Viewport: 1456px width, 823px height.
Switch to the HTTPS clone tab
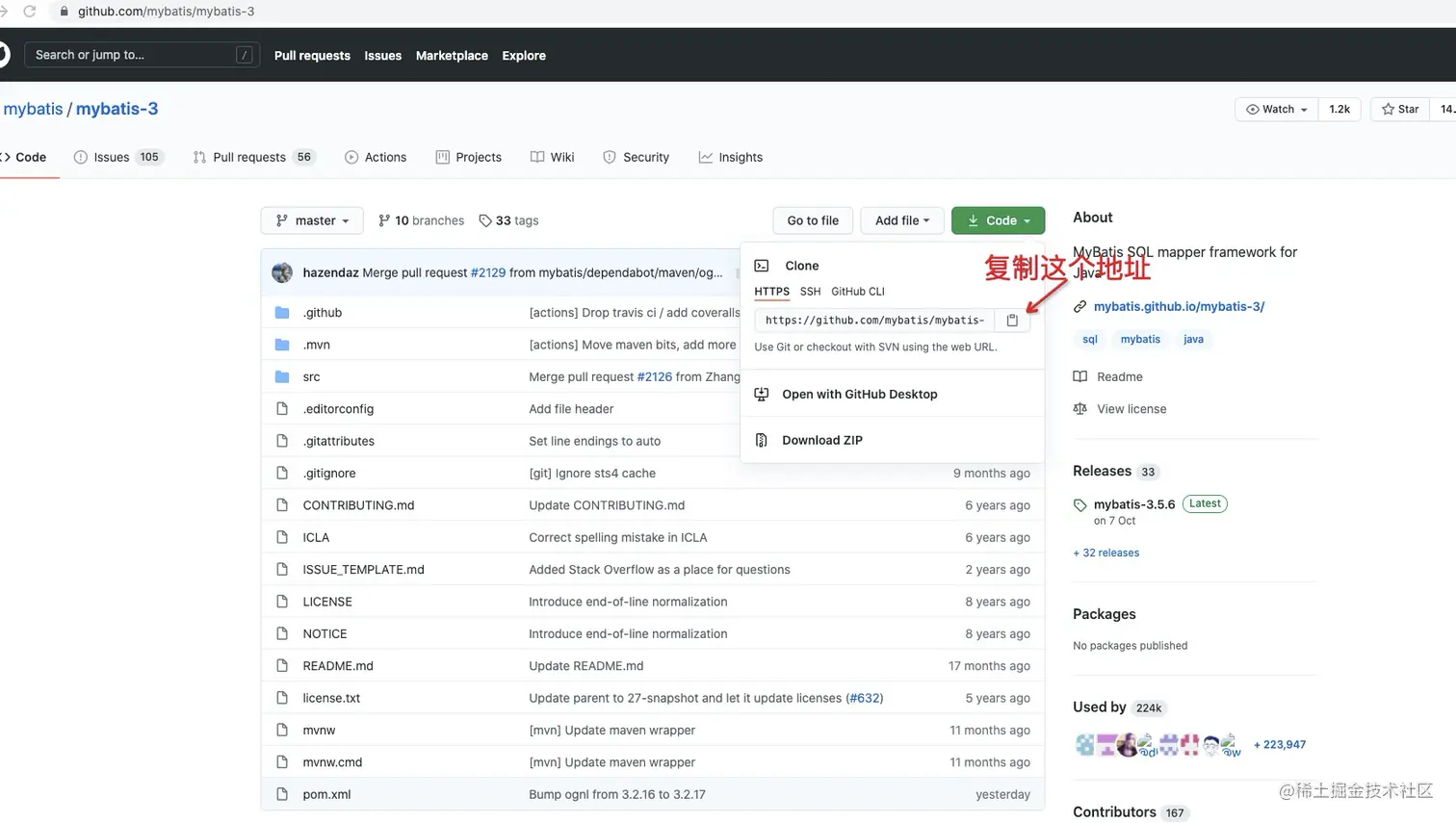coord(771,292)
